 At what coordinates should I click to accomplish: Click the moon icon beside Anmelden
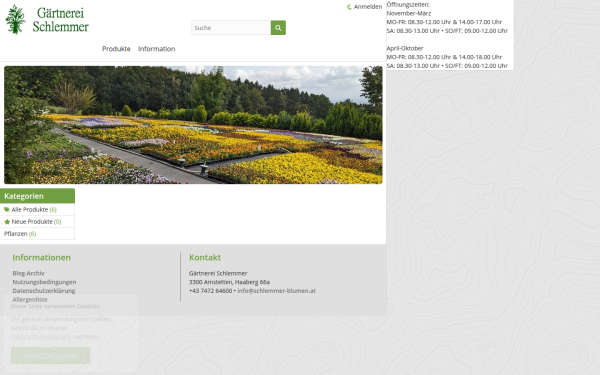click(x=349, y=7)
